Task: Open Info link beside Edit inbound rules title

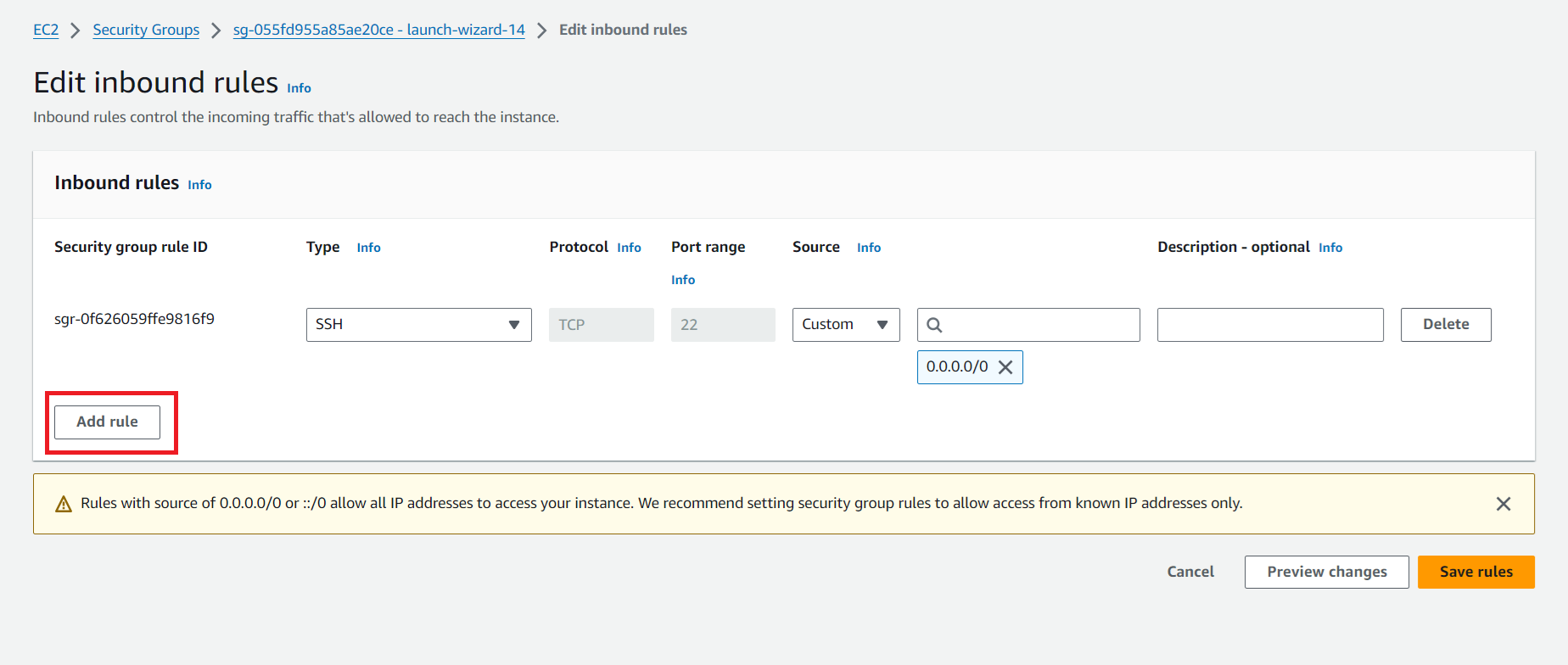Action: 299,88
